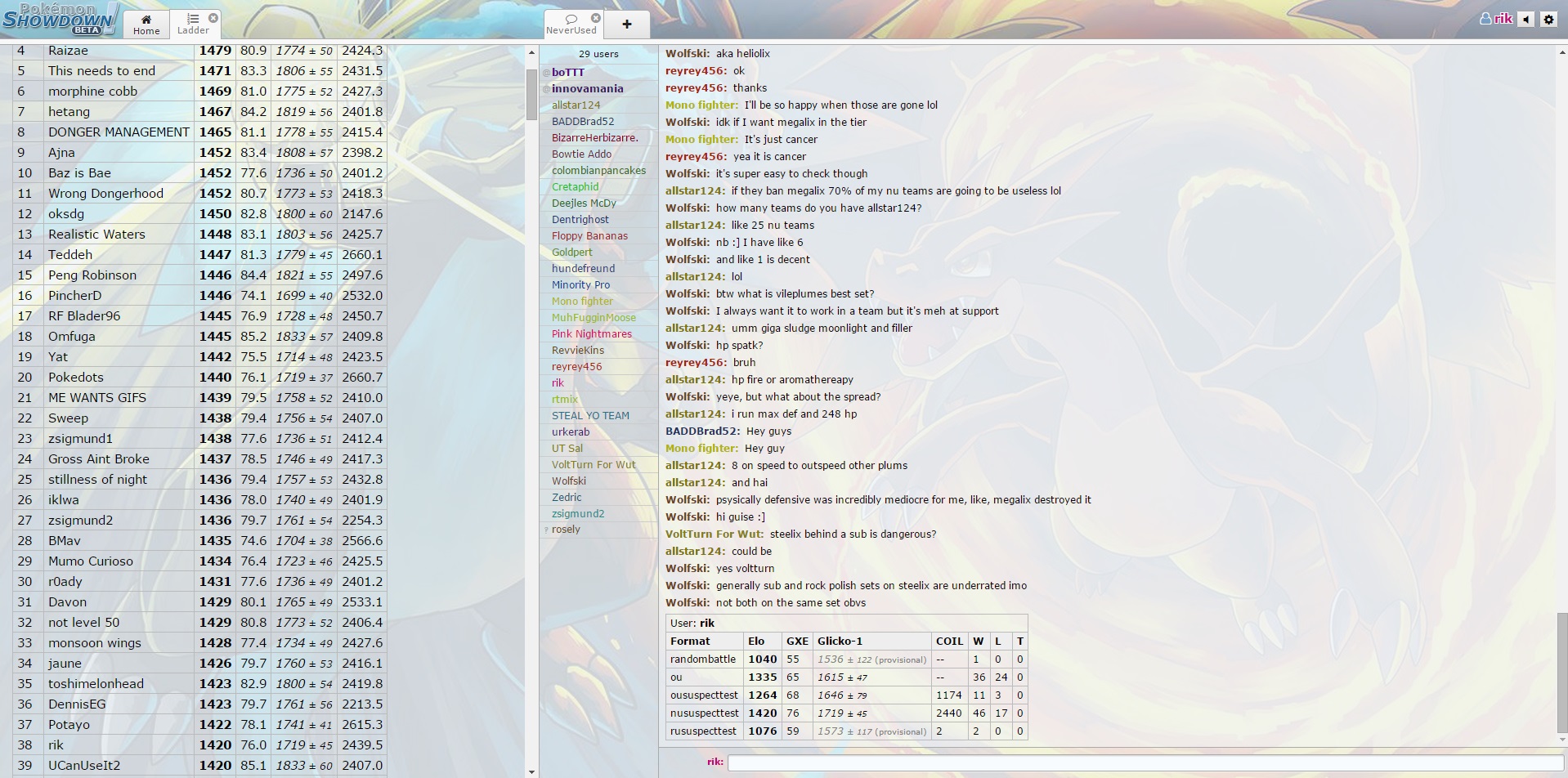Close the NeverUsed chat room tab

[x=596, y=17]
